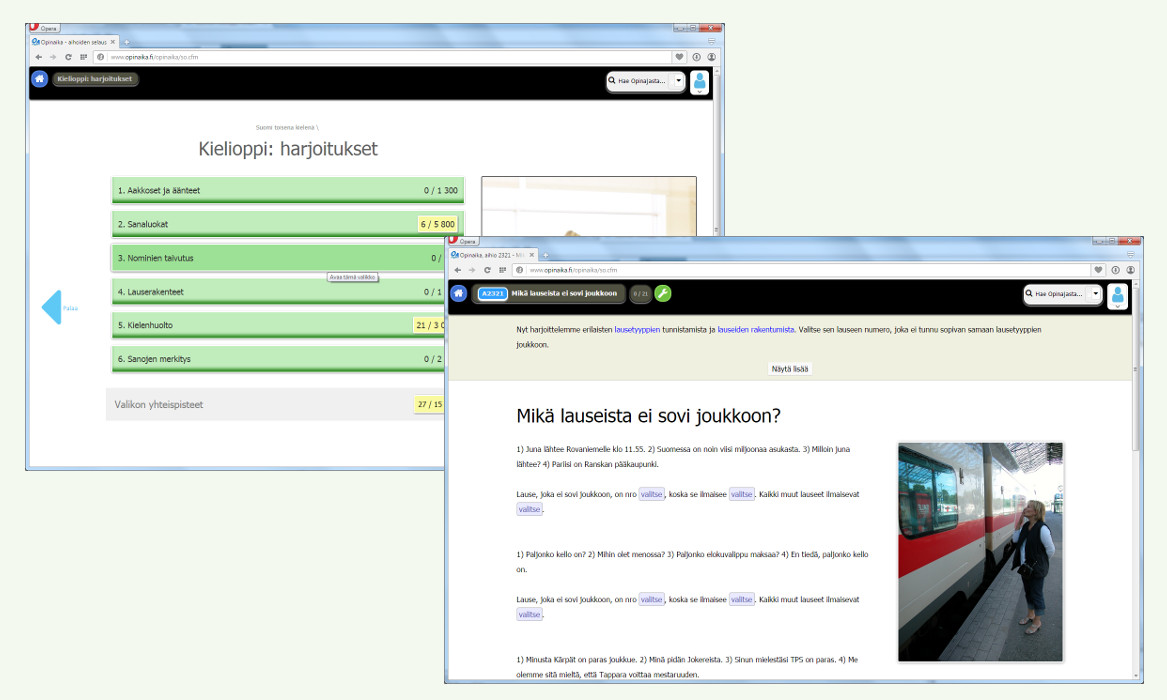This screenshot has height=700, width=1167.
Task: Open '5. Kielenhuolto' menu row
Action: tap(278, 325)
